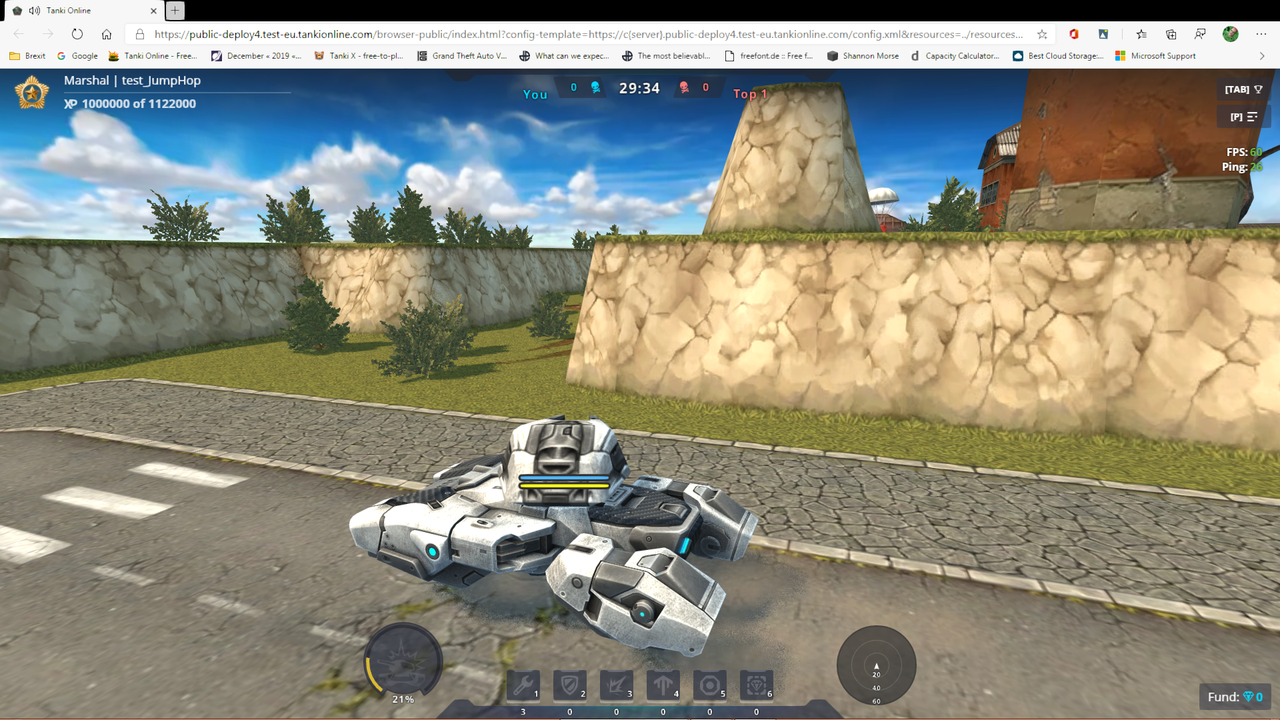Click the red Top 1 team label
Viewport: 1280px width, 720px height.
coord(750,94)
